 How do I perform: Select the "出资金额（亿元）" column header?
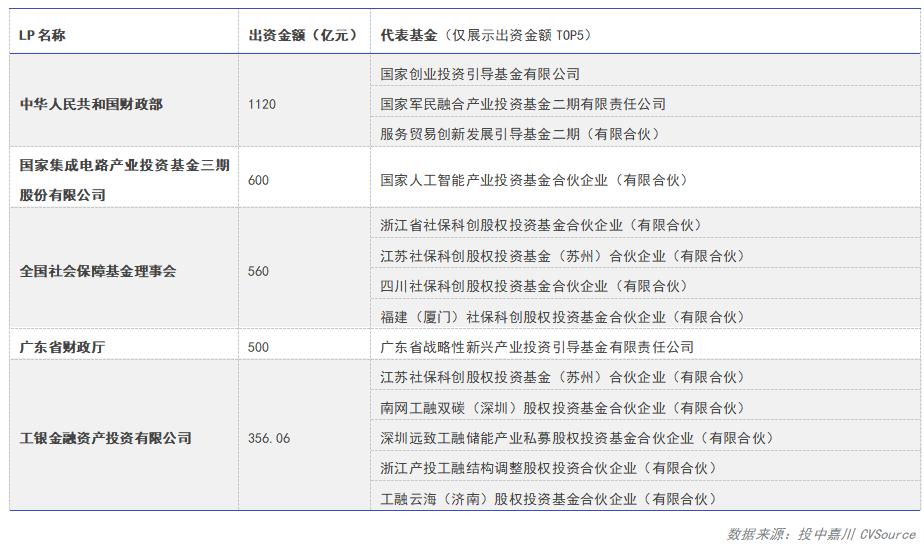point(303,35)
